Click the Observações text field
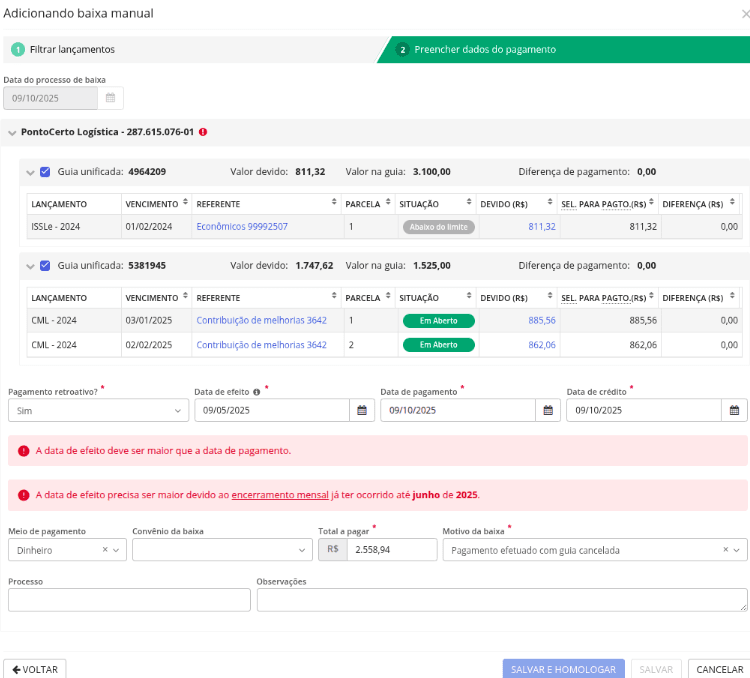Screen dimensions: 750x678 click(501, 599)
